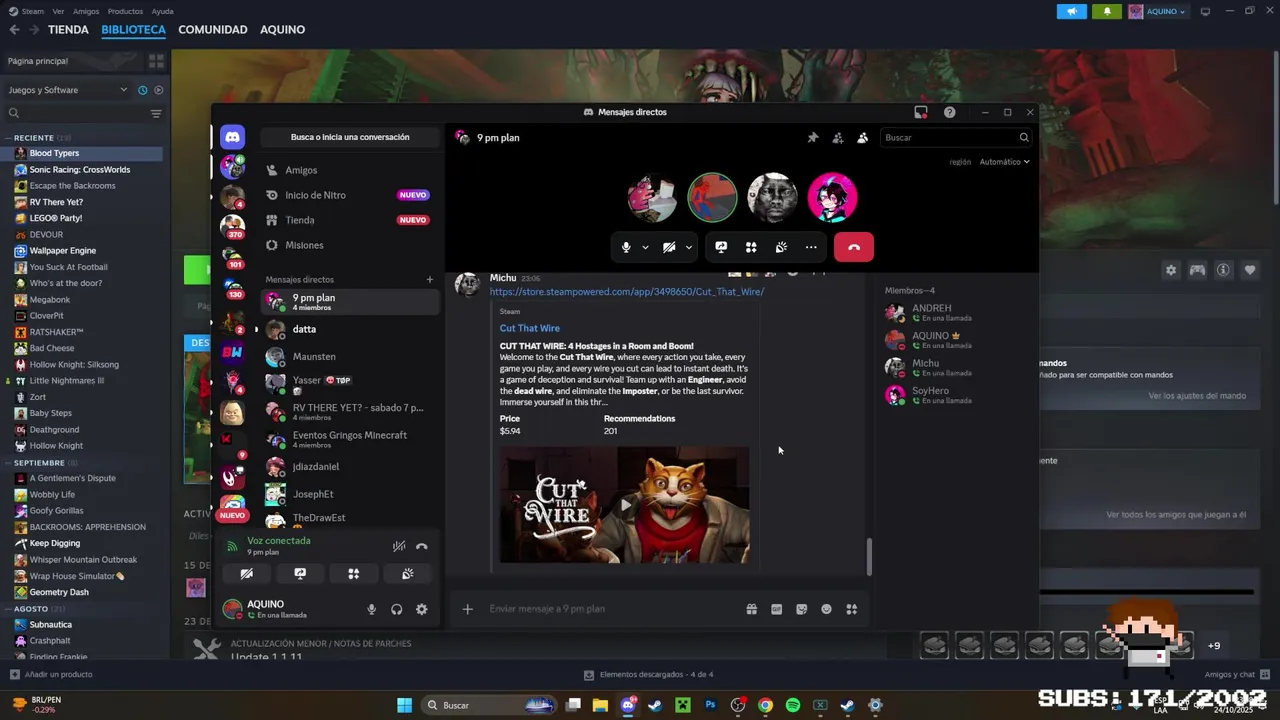This screenshot has width=1280, height=720.
Task: Share screen from voice connected panel
Action: pyautogui.click(x=300, y=574)
